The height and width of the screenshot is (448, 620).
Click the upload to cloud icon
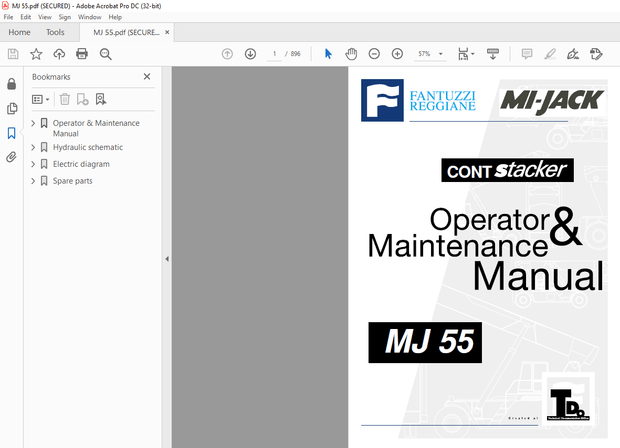59,54
